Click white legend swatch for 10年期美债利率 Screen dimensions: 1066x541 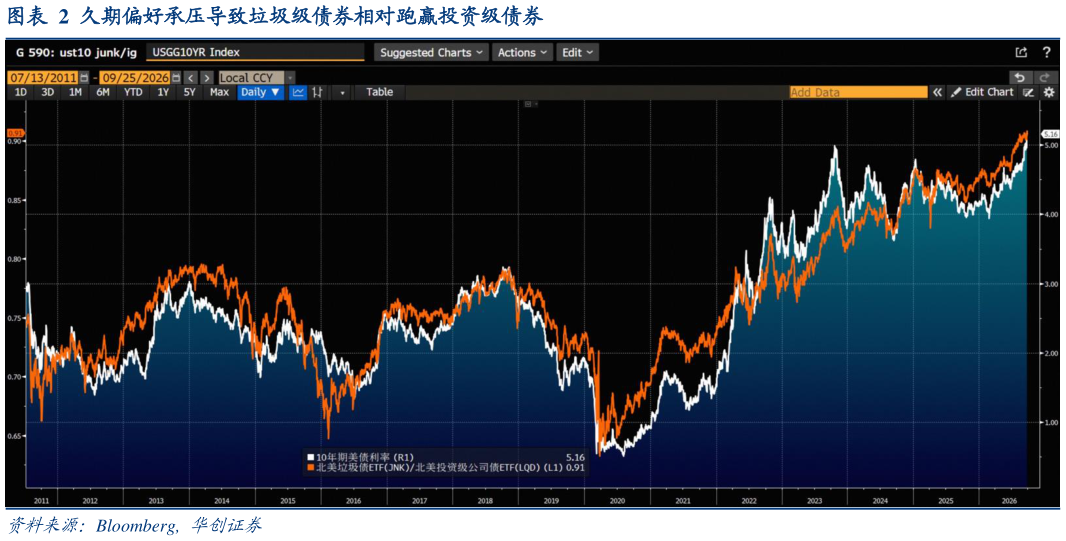pos(310,457)
